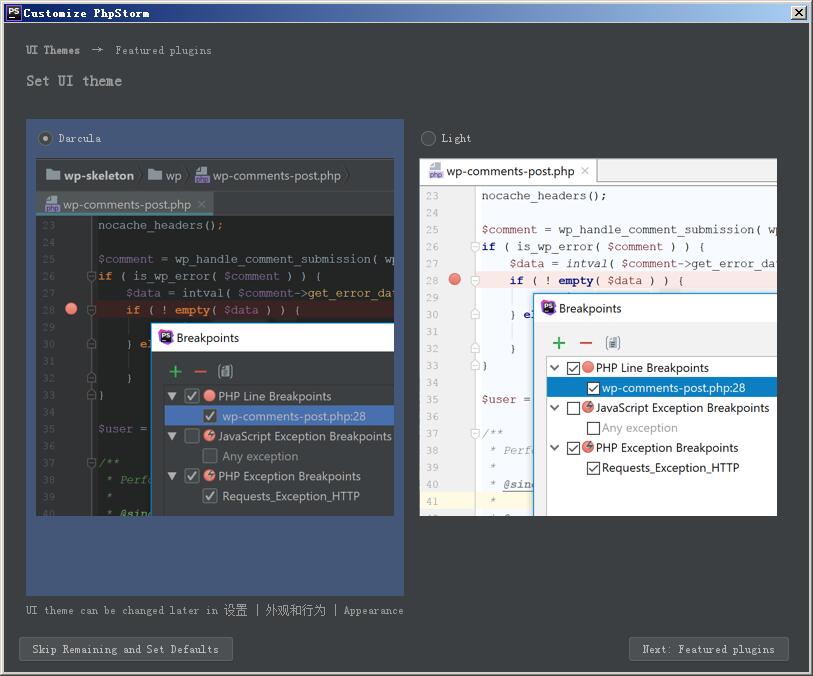Click PHP Exception Breakpoints icon in Darcula preview

click(209, 475)
